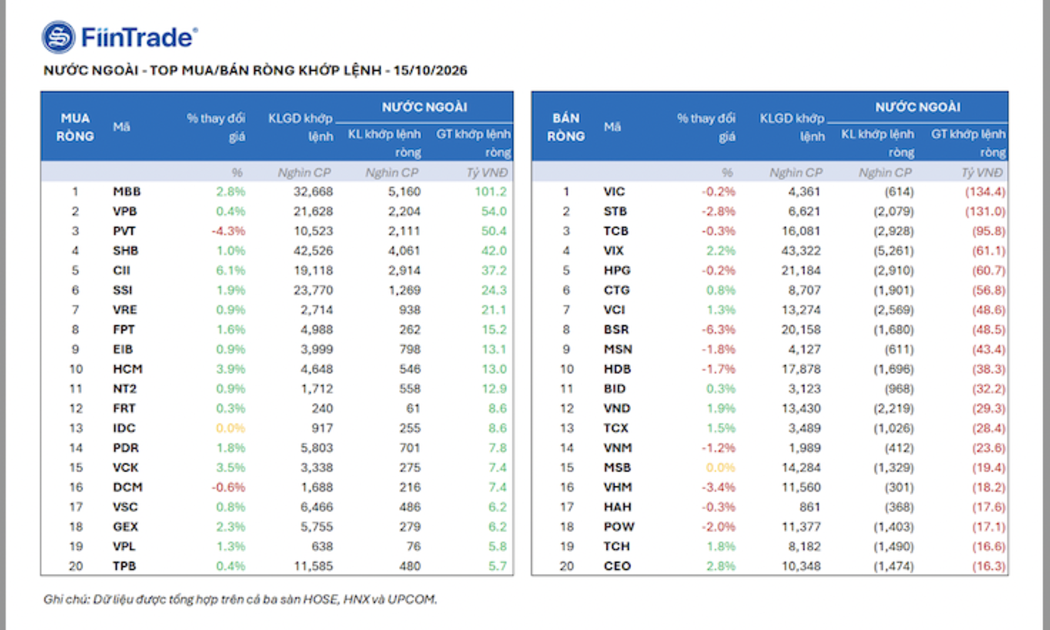1050x630 pixels.
Task: Click the 6.1% price change for CII
Action: [231, 270]
